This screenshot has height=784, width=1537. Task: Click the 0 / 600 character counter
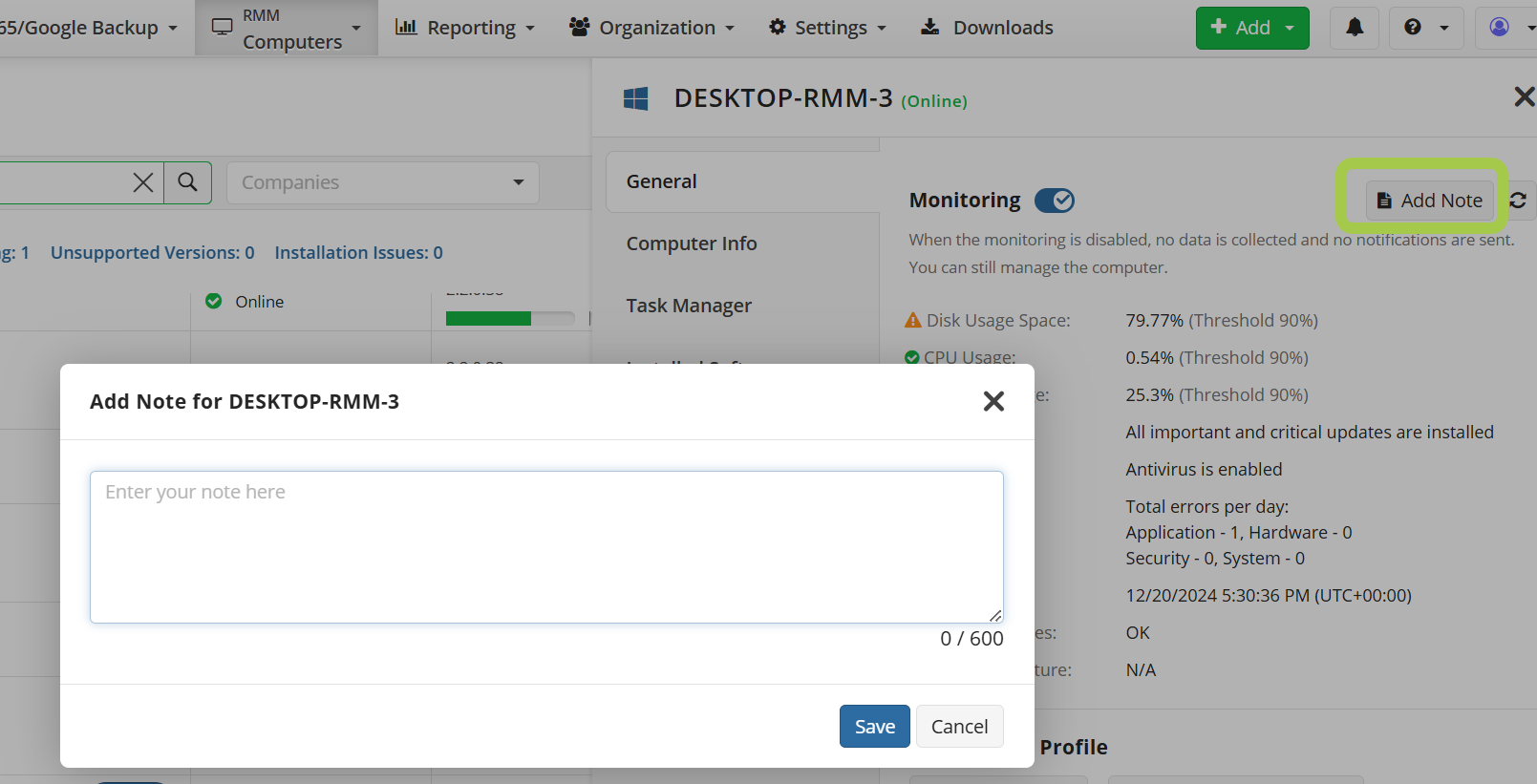pyautogui.click(x=971, y=639)
